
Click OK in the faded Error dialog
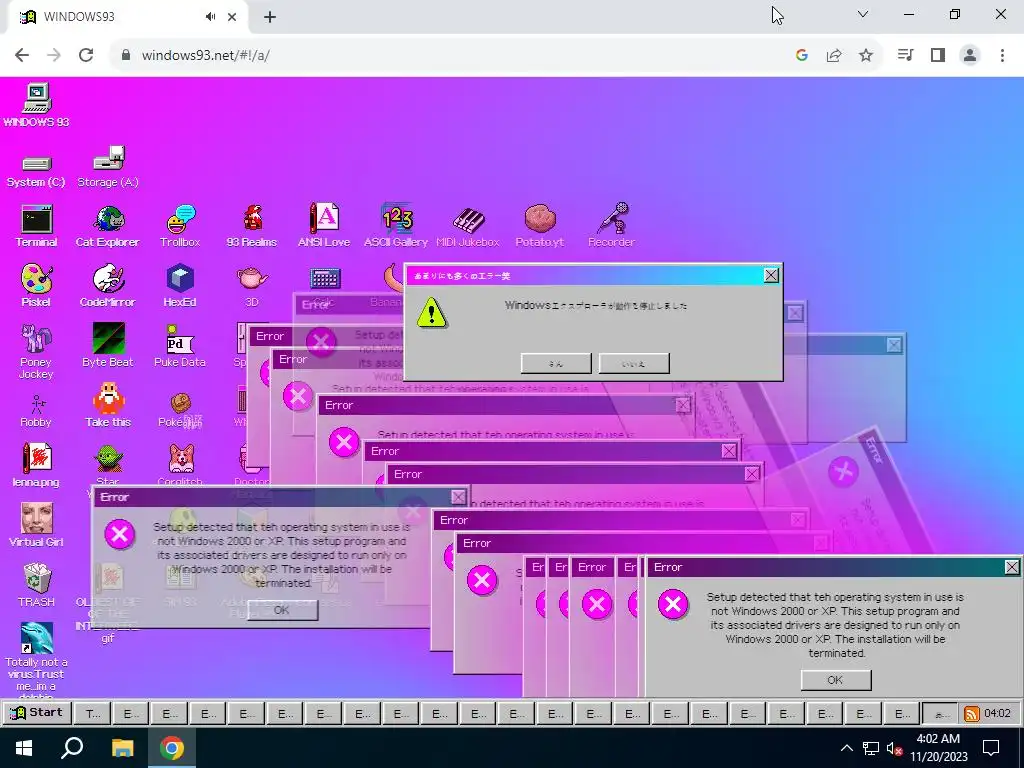(282, 610)
